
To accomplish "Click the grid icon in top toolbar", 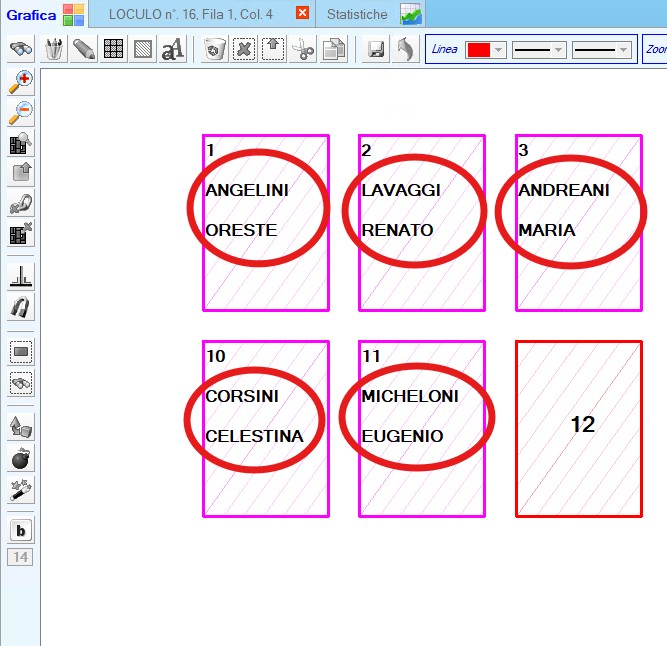I will [113, 50].
